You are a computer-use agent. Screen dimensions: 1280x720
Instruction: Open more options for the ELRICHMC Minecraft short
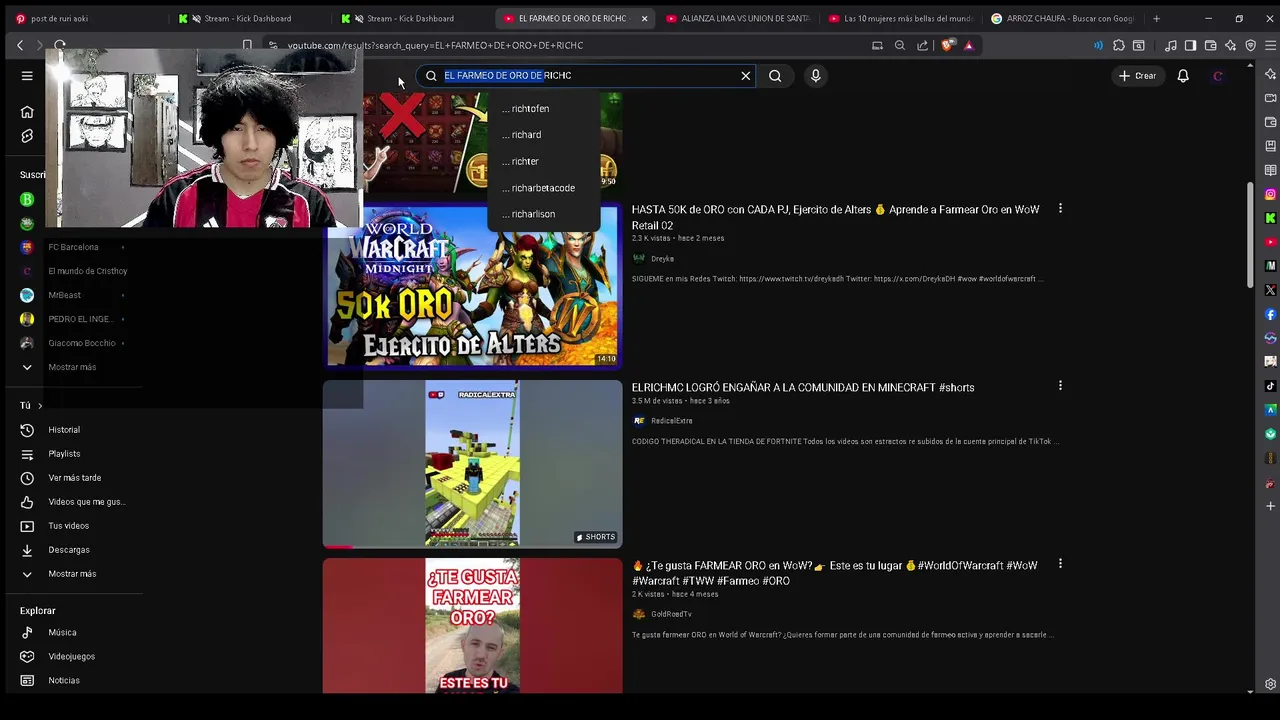point(1060,386)
